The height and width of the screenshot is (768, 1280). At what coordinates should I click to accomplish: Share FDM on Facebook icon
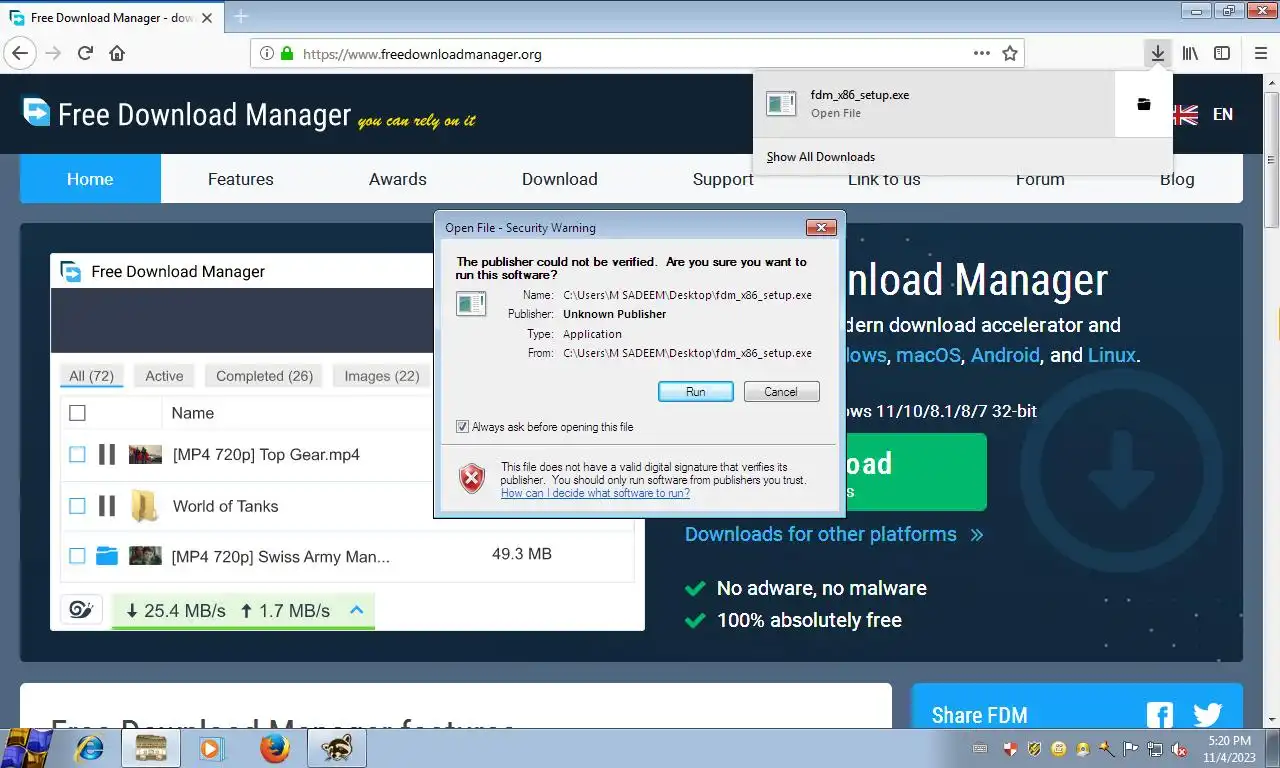1160,715
